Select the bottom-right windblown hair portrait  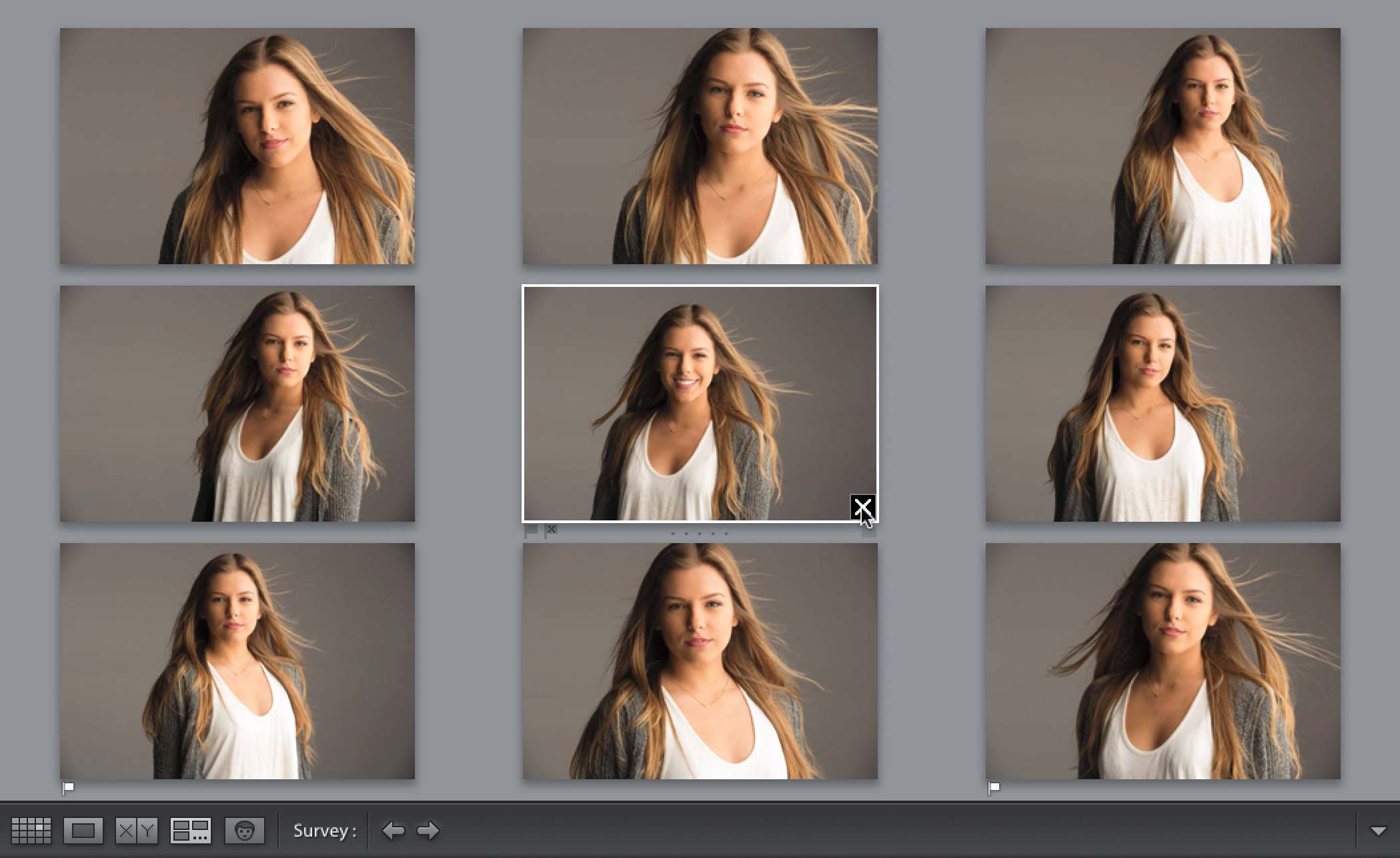click(1163, 661)
